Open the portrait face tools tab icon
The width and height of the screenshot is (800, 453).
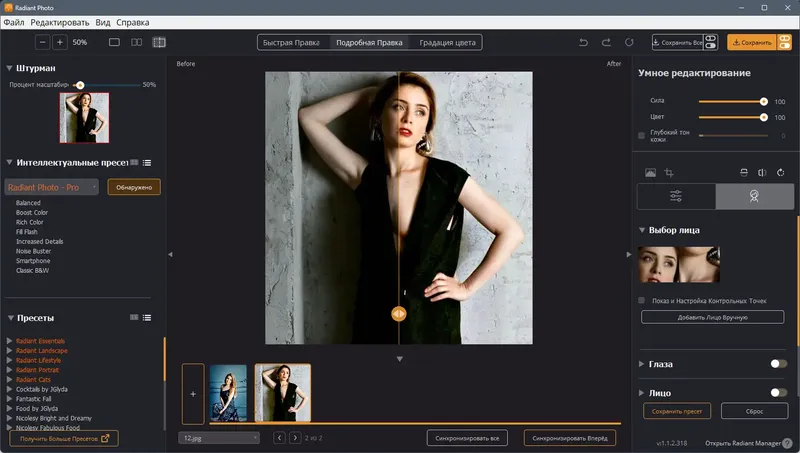756,196
